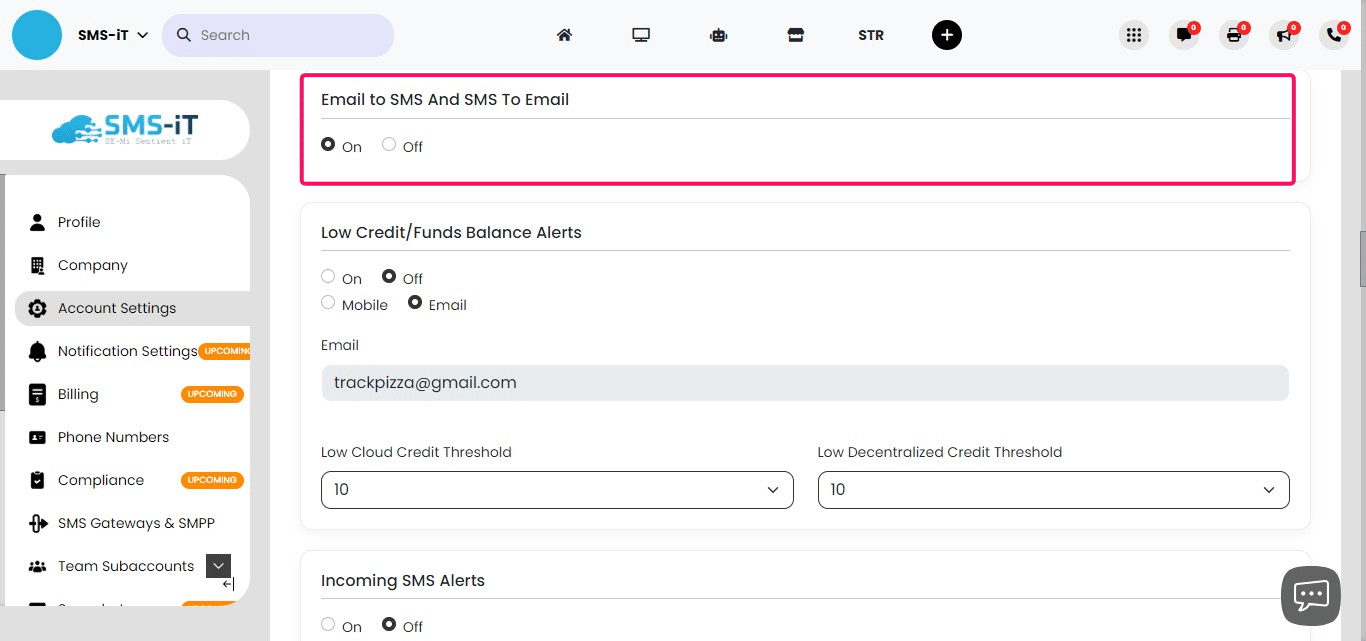
Task: Open the apps grid launcher icon
Action: (1134, 34)
